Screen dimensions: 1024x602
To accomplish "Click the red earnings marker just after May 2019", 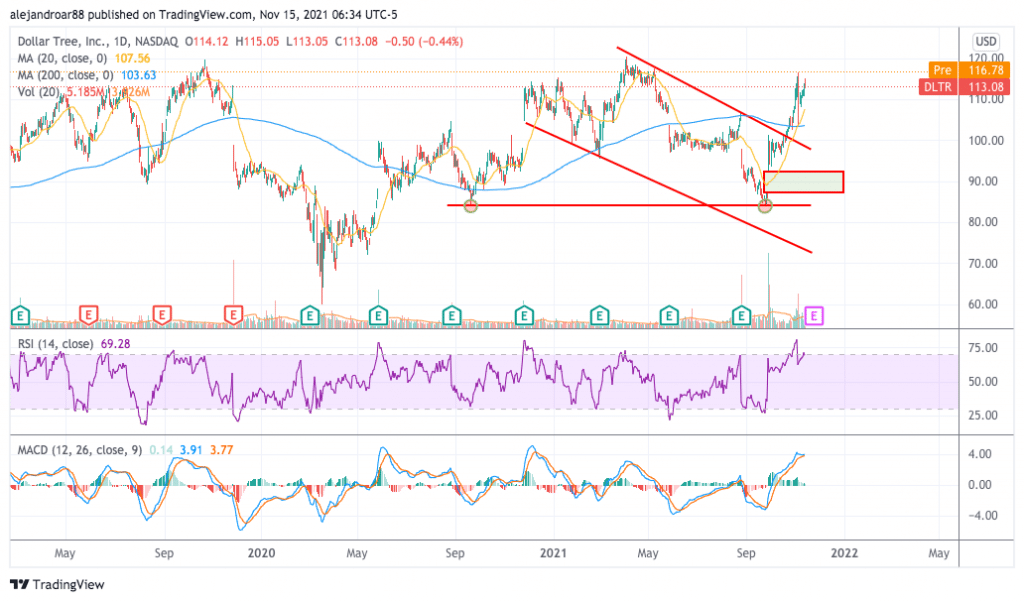I will 88,317.
